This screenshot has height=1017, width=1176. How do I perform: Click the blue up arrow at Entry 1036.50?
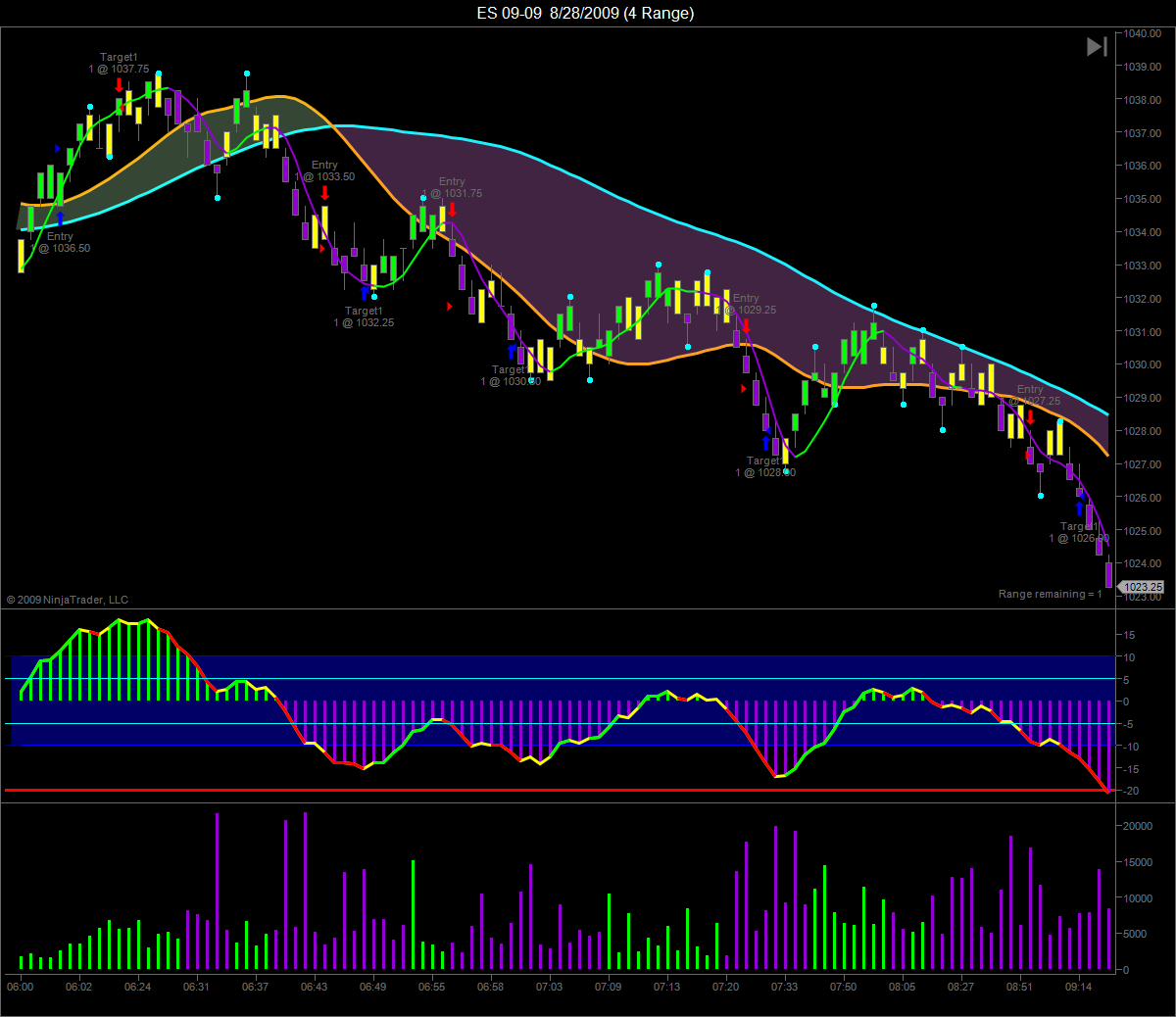pyautogui.click(x=60, y=218)
